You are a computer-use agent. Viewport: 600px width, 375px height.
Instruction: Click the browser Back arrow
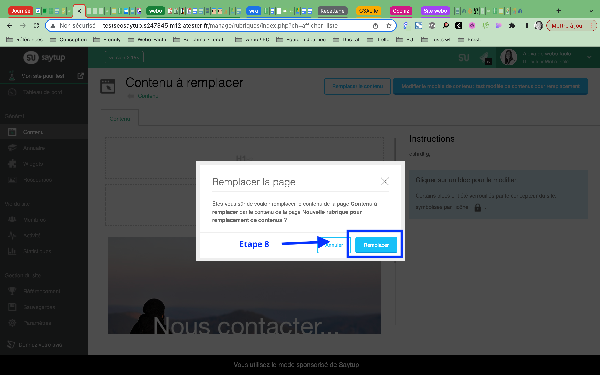pos(10,26)
